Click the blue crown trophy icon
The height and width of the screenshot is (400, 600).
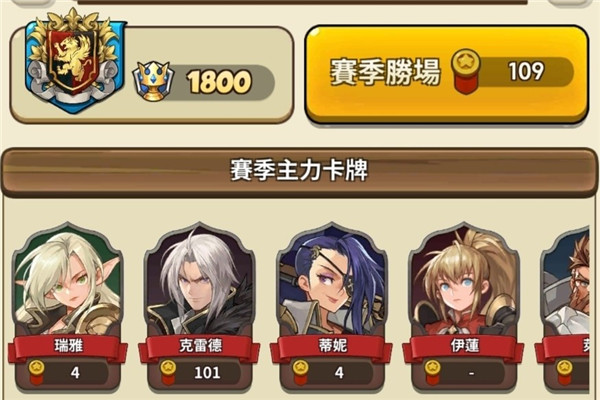point(153,81)
